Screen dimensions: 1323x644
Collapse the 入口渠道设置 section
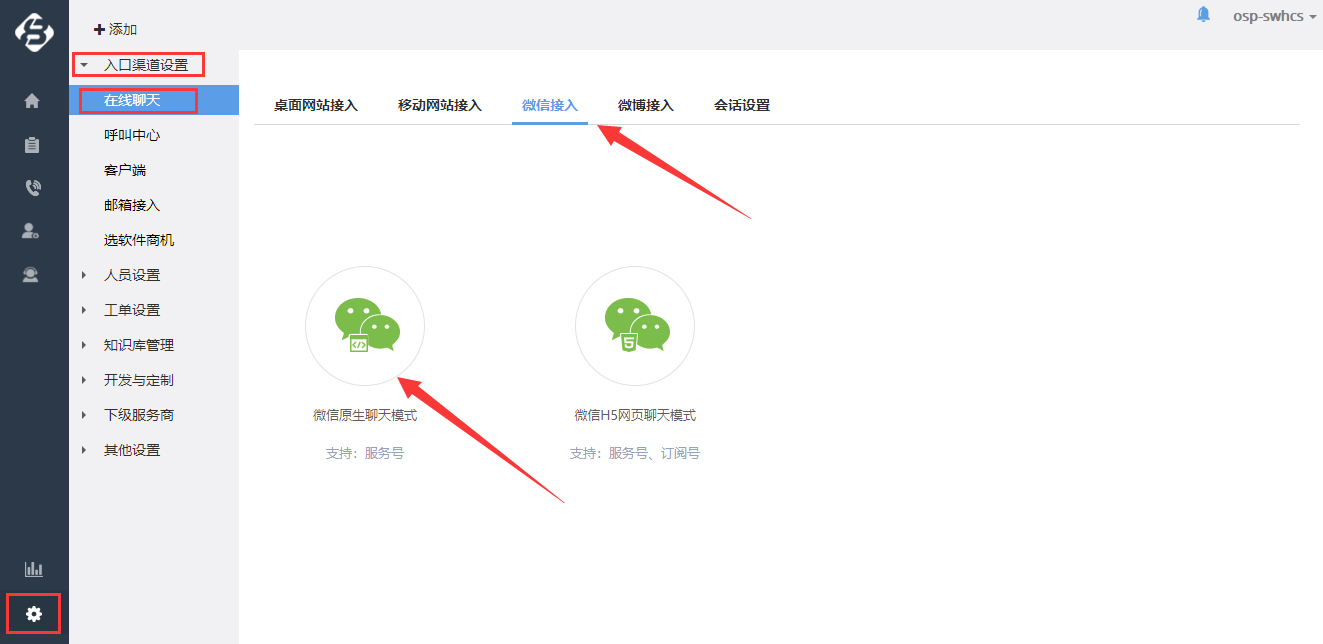tap(145, 65)
